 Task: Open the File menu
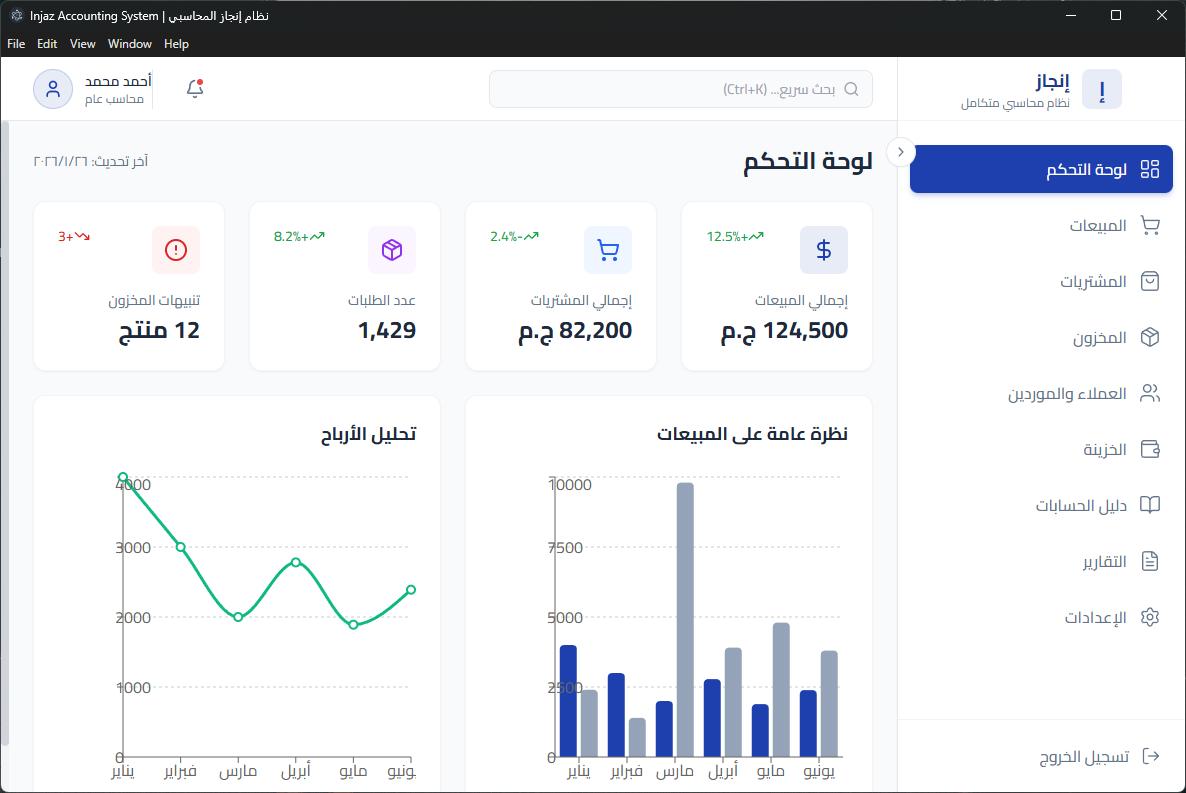(16, 44)
